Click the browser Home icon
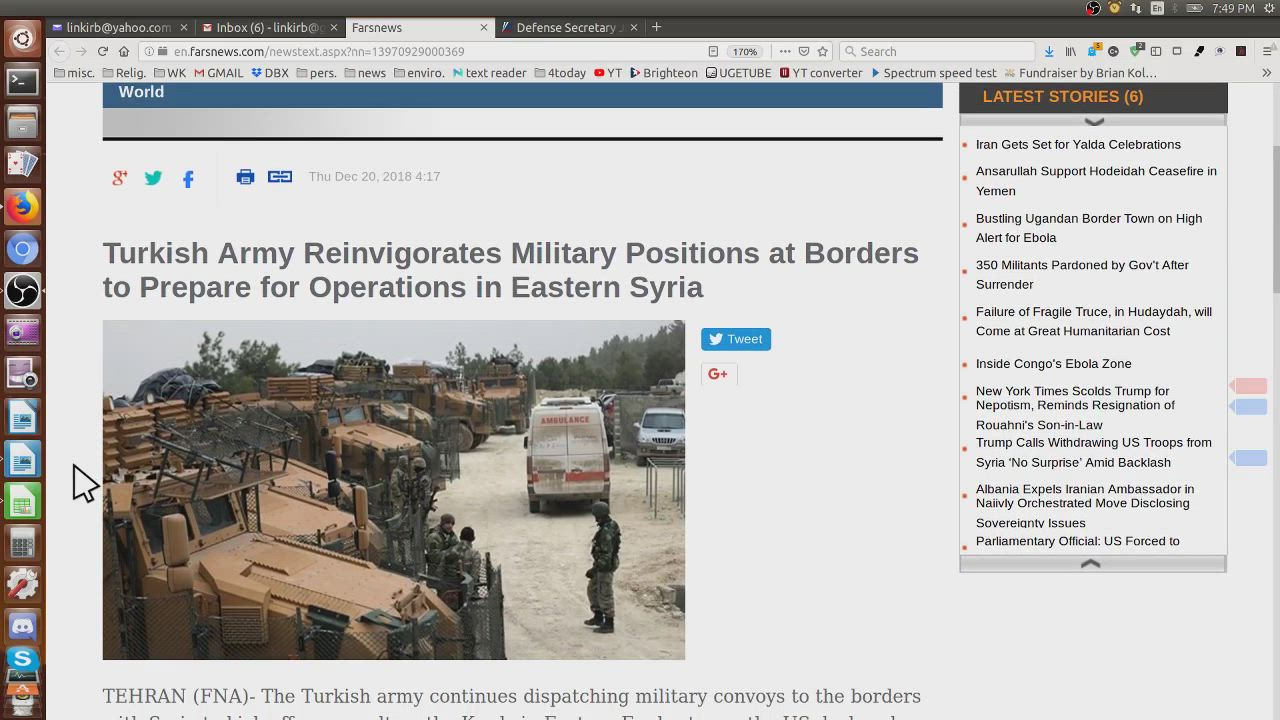Image resolution: width=1280 pixels, height=720 pixels. [123, 51]
